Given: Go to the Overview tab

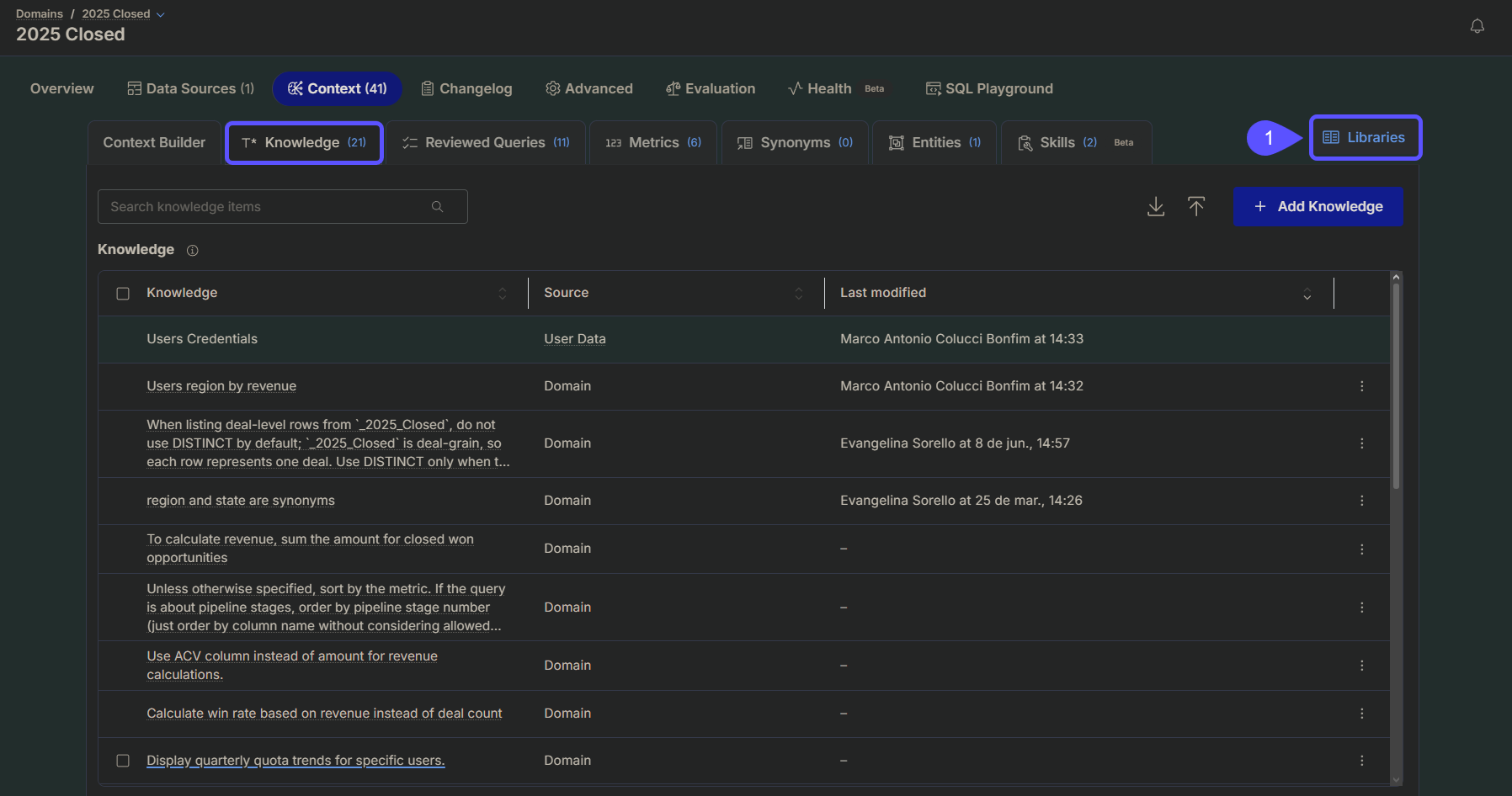Looking at the screenshot, I should pos(62,88).
